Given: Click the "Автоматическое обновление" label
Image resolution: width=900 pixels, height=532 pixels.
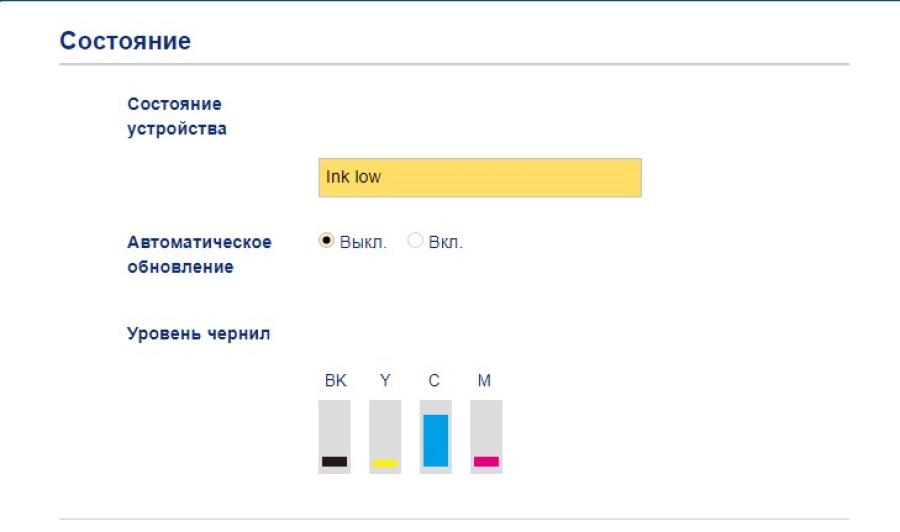Looking at the screenshot, I should [x=199, y=254].
